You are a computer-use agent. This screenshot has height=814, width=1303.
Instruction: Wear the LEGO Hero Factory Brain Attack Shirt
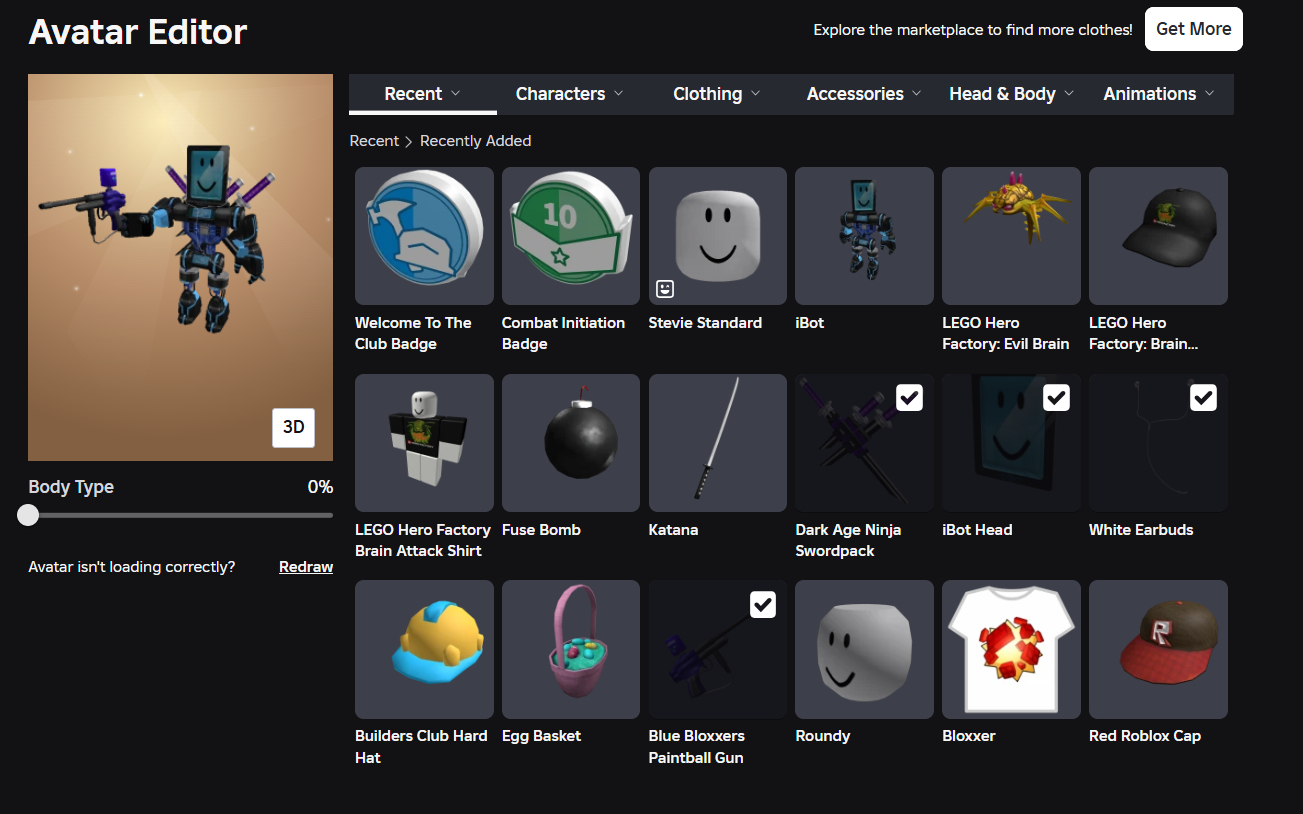coord(424,443)
